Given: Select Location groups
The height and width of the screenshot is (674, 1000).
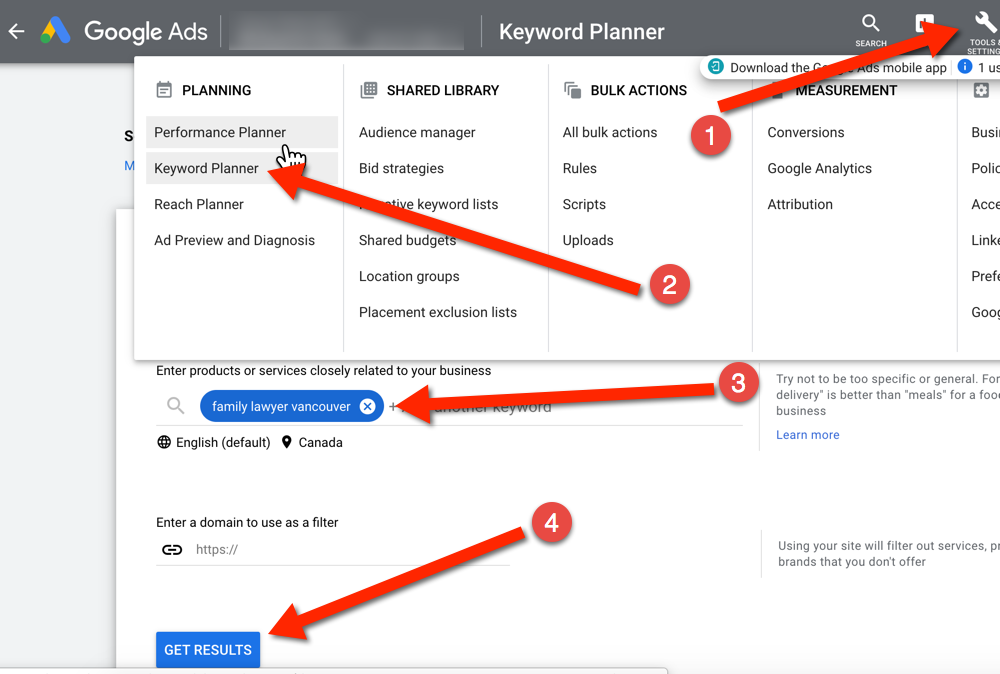Looking at the screenshot, I should pos(409,276).
